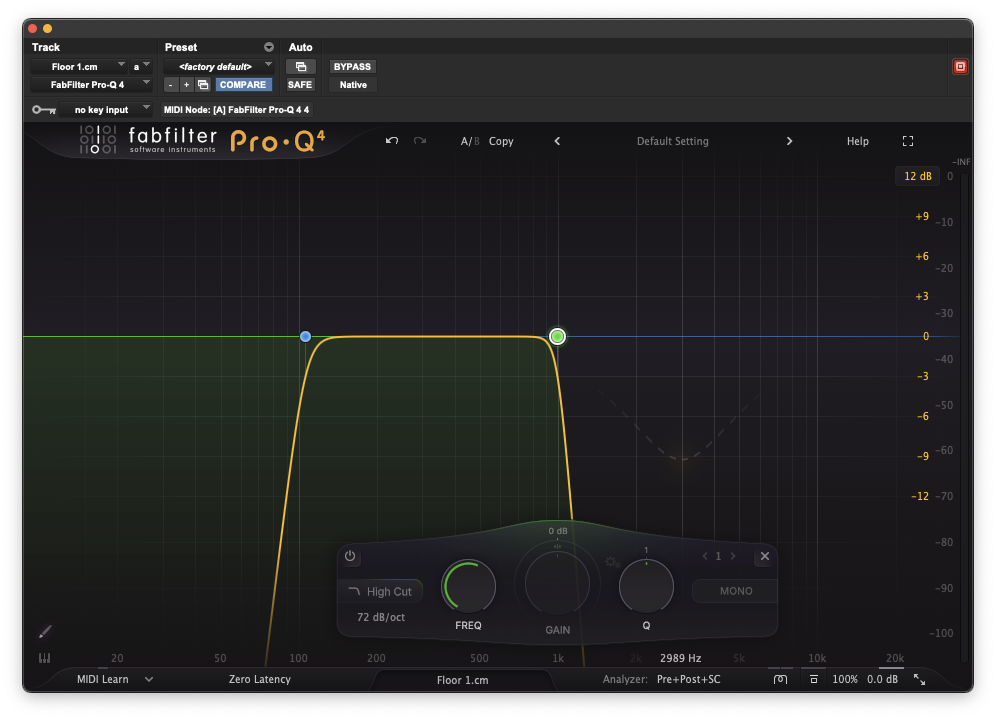Image resolution: width=996 pixels, height=719 pixels.
Task: Open the FabFilter Pro-Q 4 plugin selector
Action: (91, 84)
